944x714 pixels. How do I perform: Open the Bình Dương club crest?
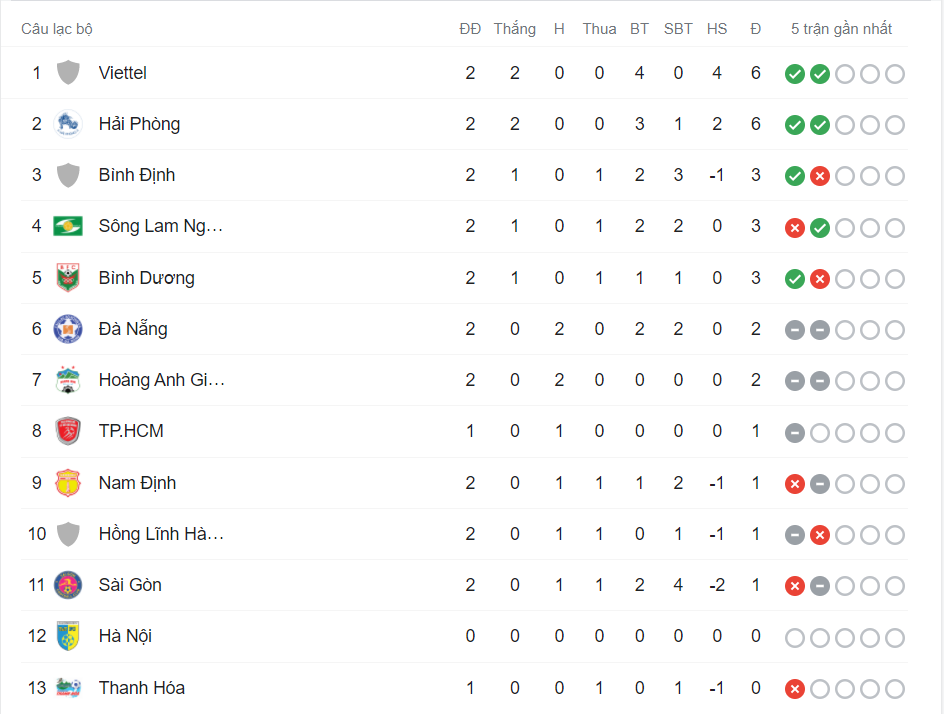[x=67, y=277]
